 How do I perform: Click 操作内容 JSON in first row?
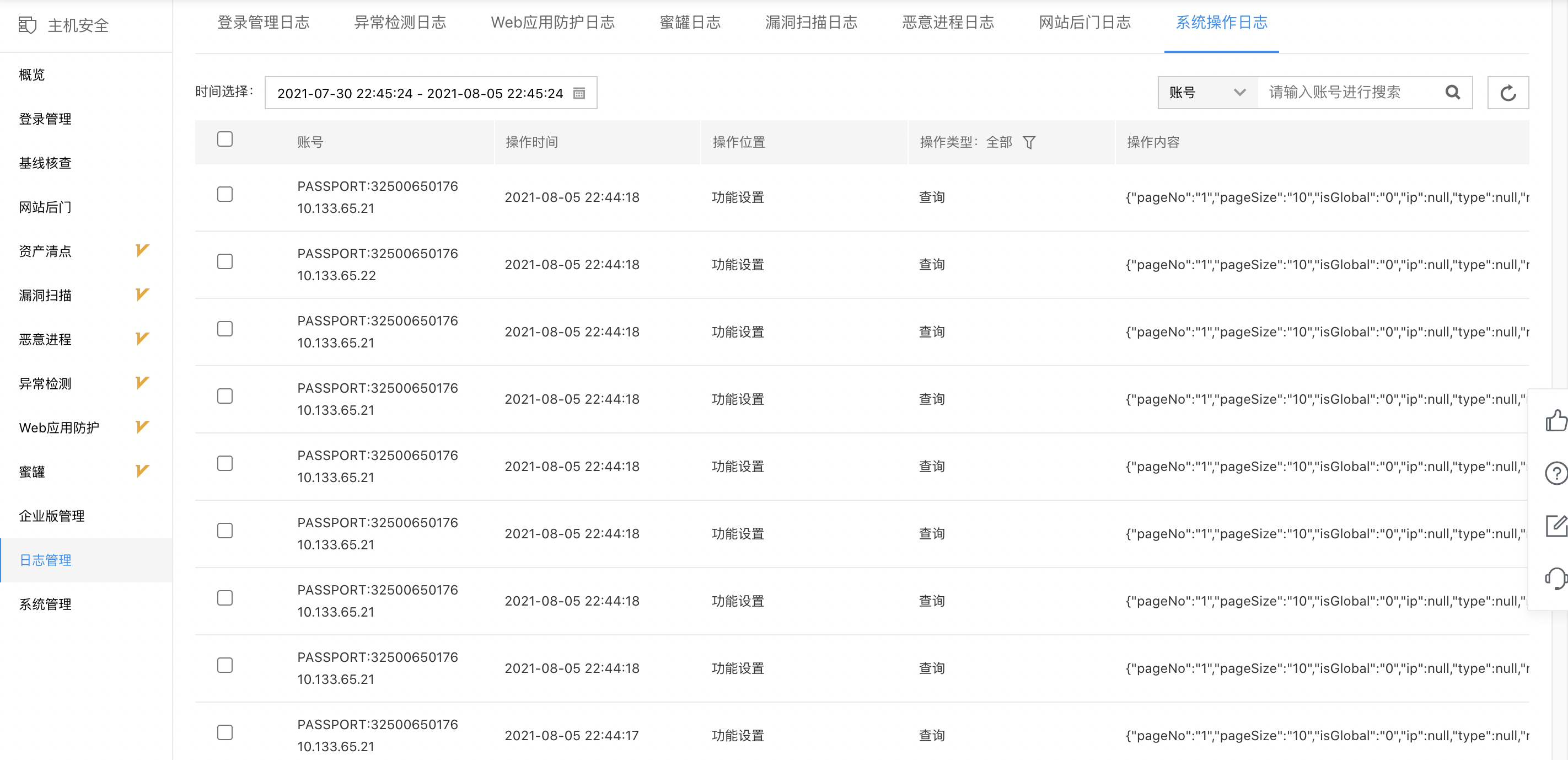1328,197
